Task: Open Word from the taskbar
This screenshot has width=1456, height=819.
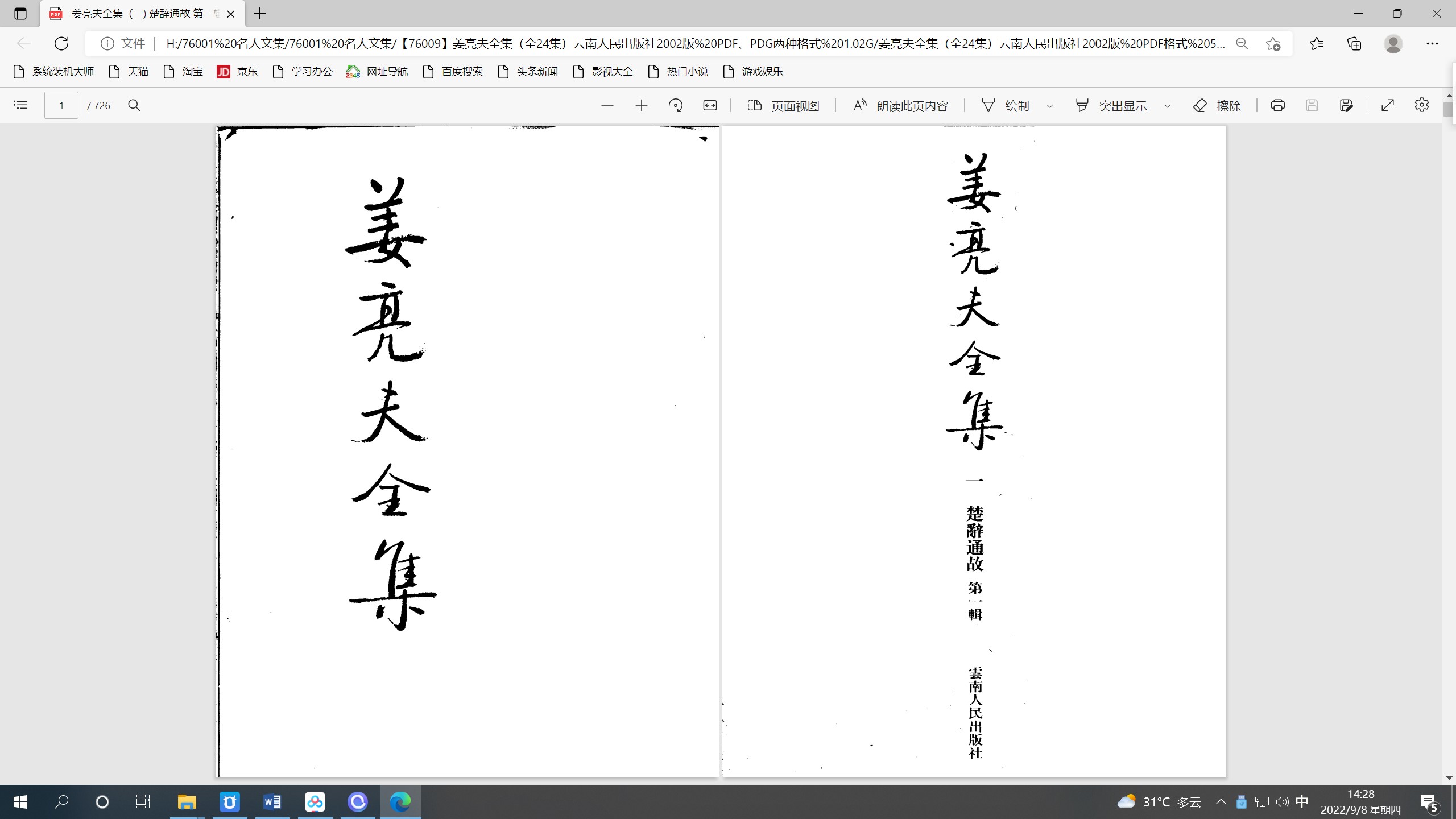Action: pos(272,802)
